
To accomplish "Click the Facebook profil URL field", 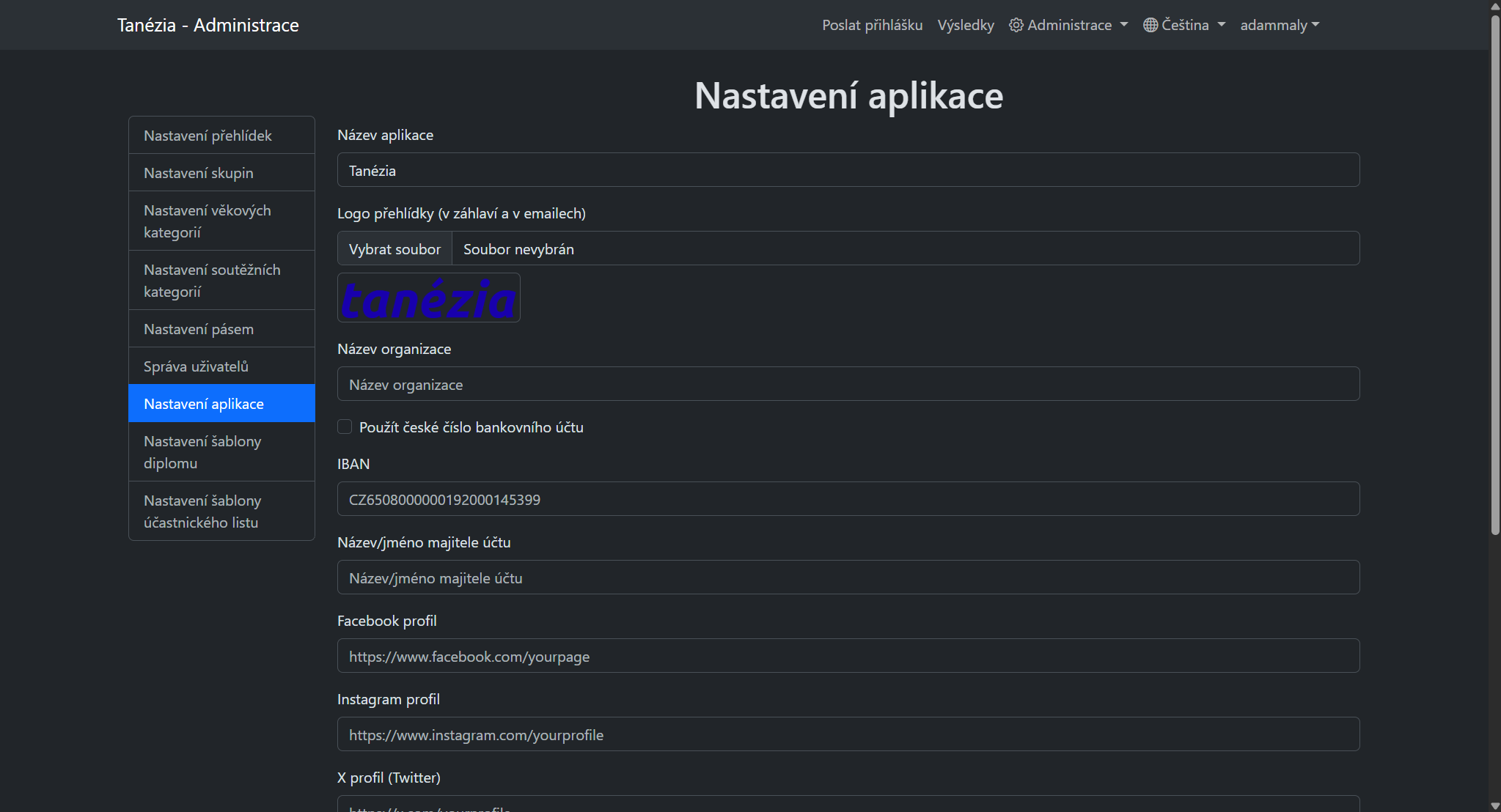I will coord(848,656).
